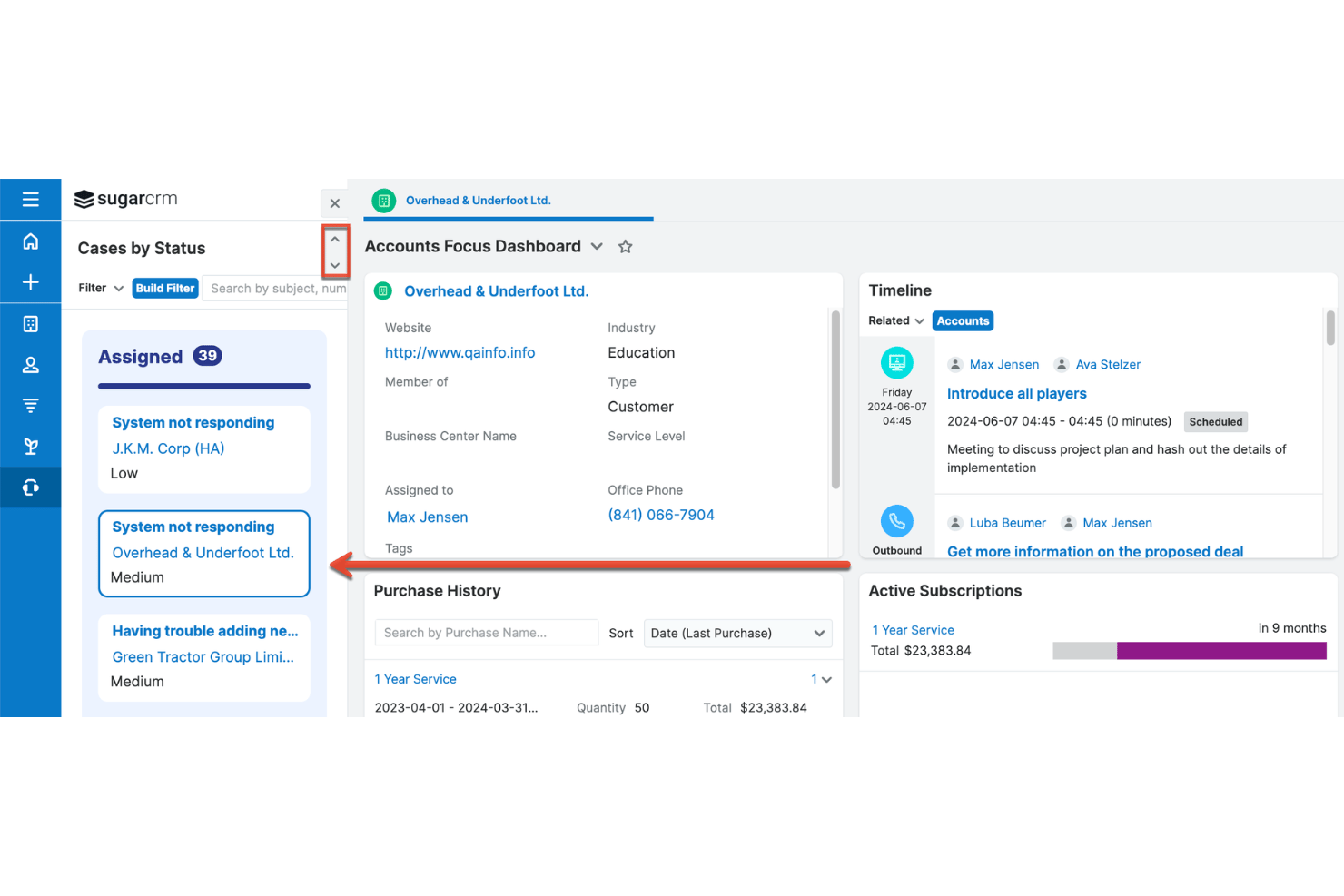Open System not responding case for J.K.M. Corp

pyautogui.click(x=193, y=423)
